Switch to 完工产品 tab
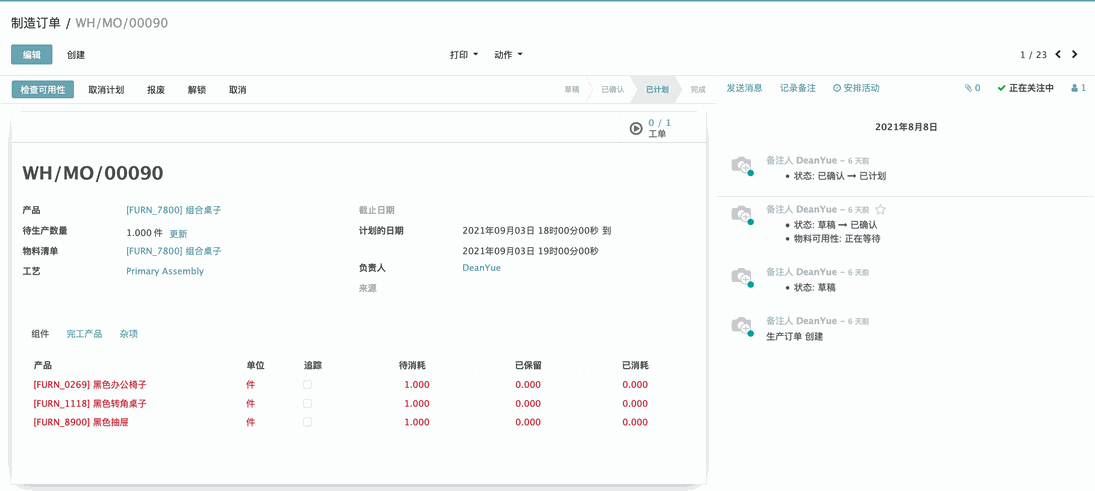The width and height of the screenshot is (1095, 491). [x=84, y=334]
